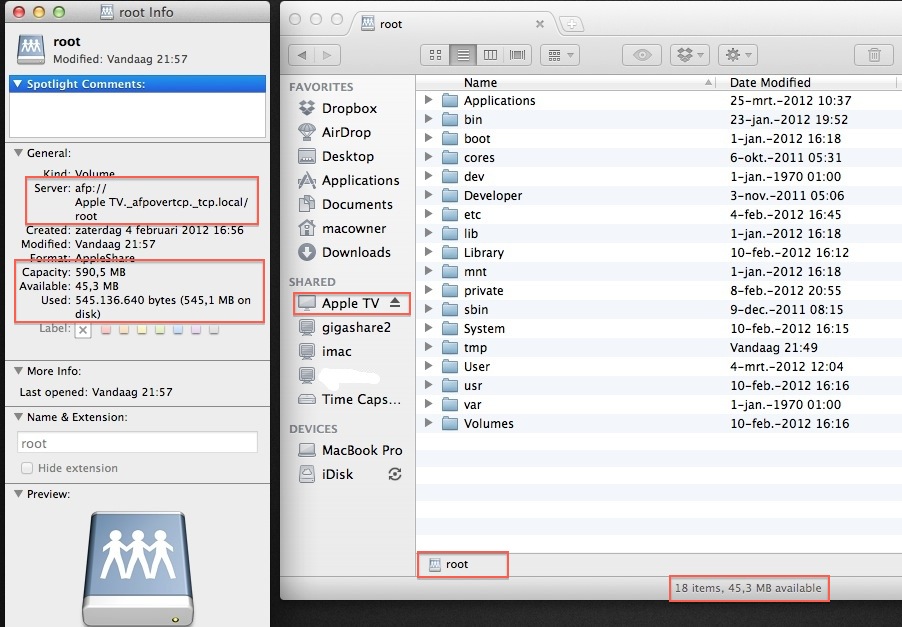
Task: Switch Finder to Cover Flow view
Action: tap(517, 55)
